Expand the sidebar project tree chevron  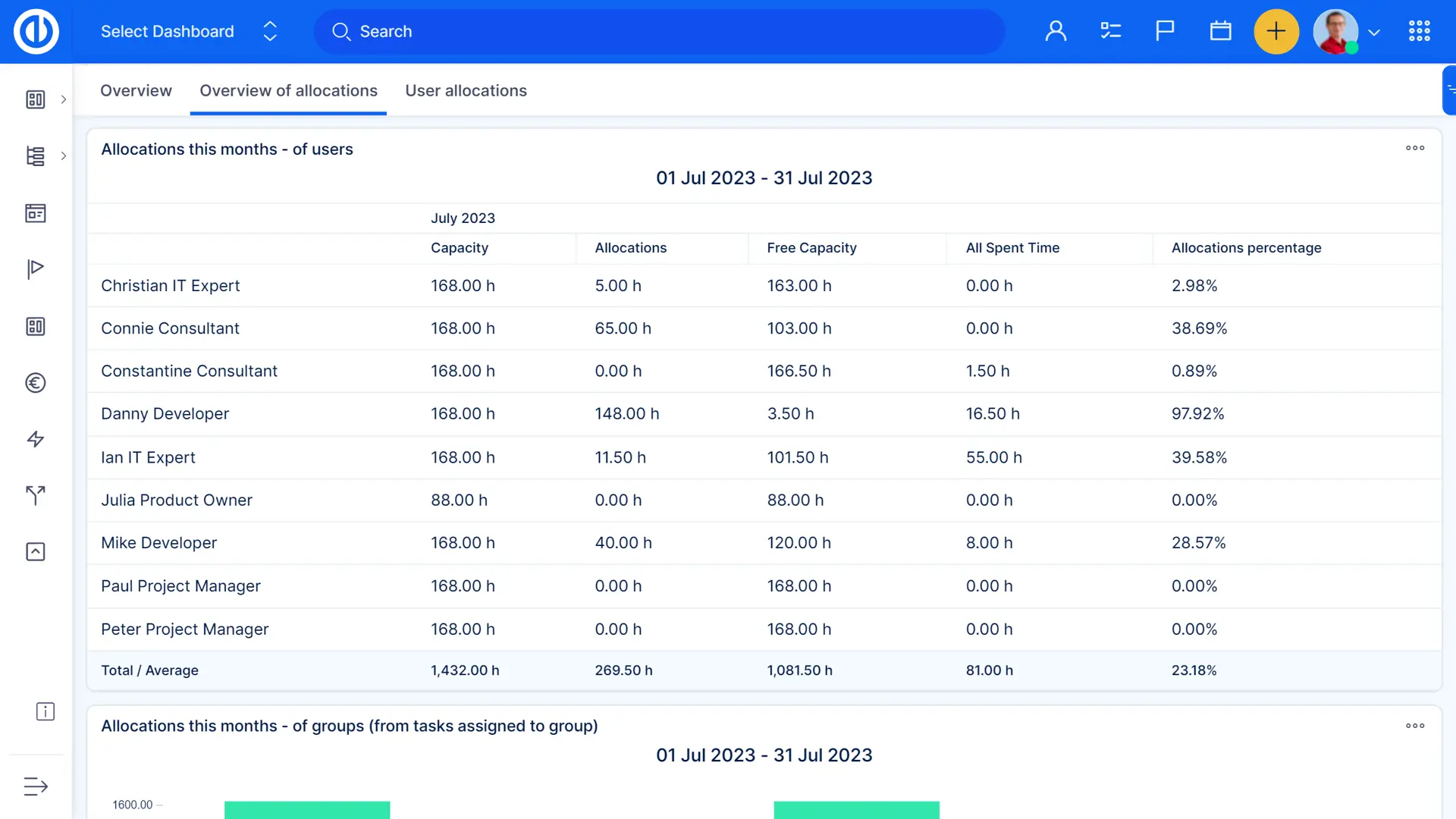64,156
